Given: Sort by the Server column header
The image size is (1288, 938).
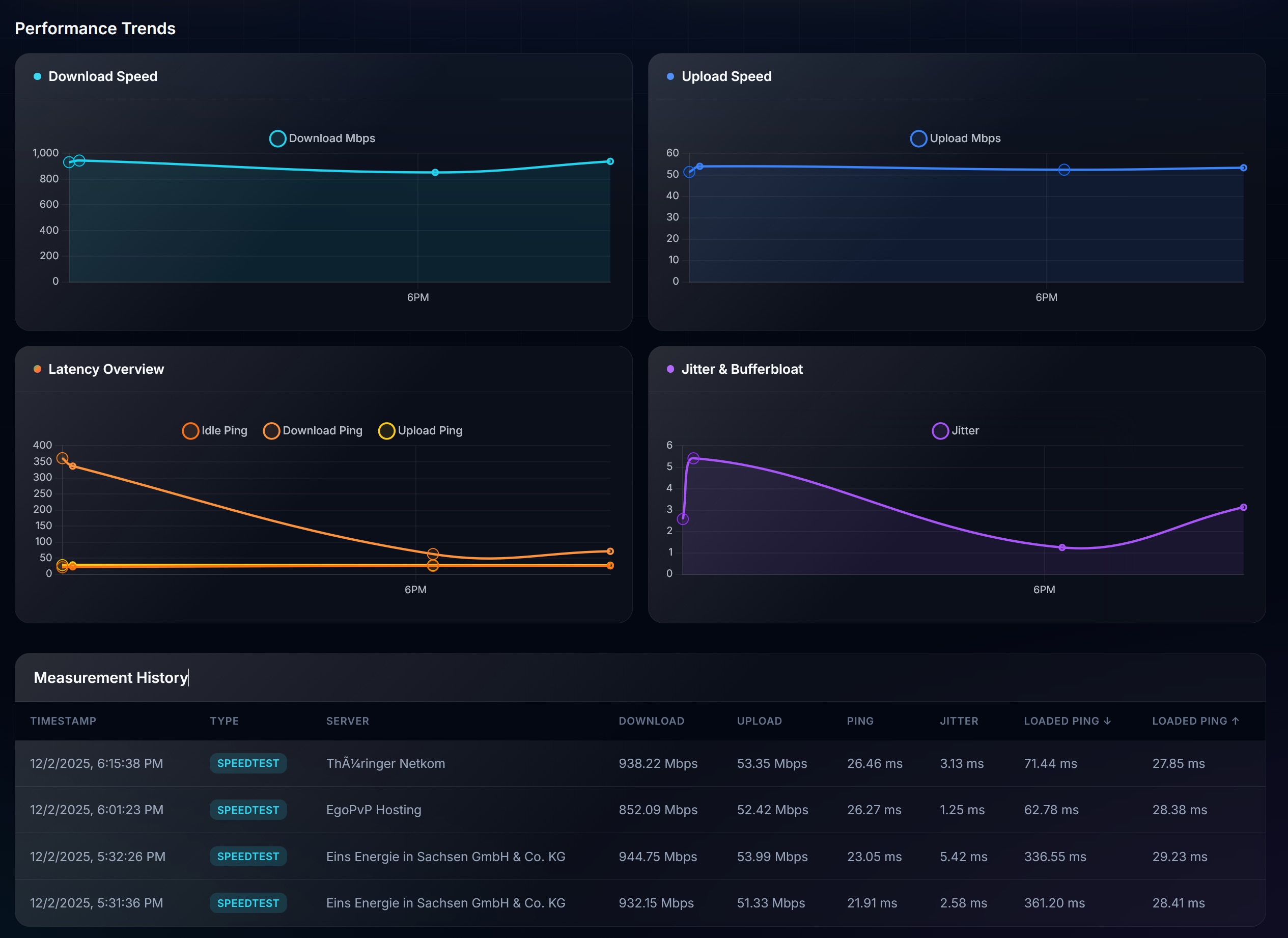Looking at the screenshot, I should click(x=348, y=721).
